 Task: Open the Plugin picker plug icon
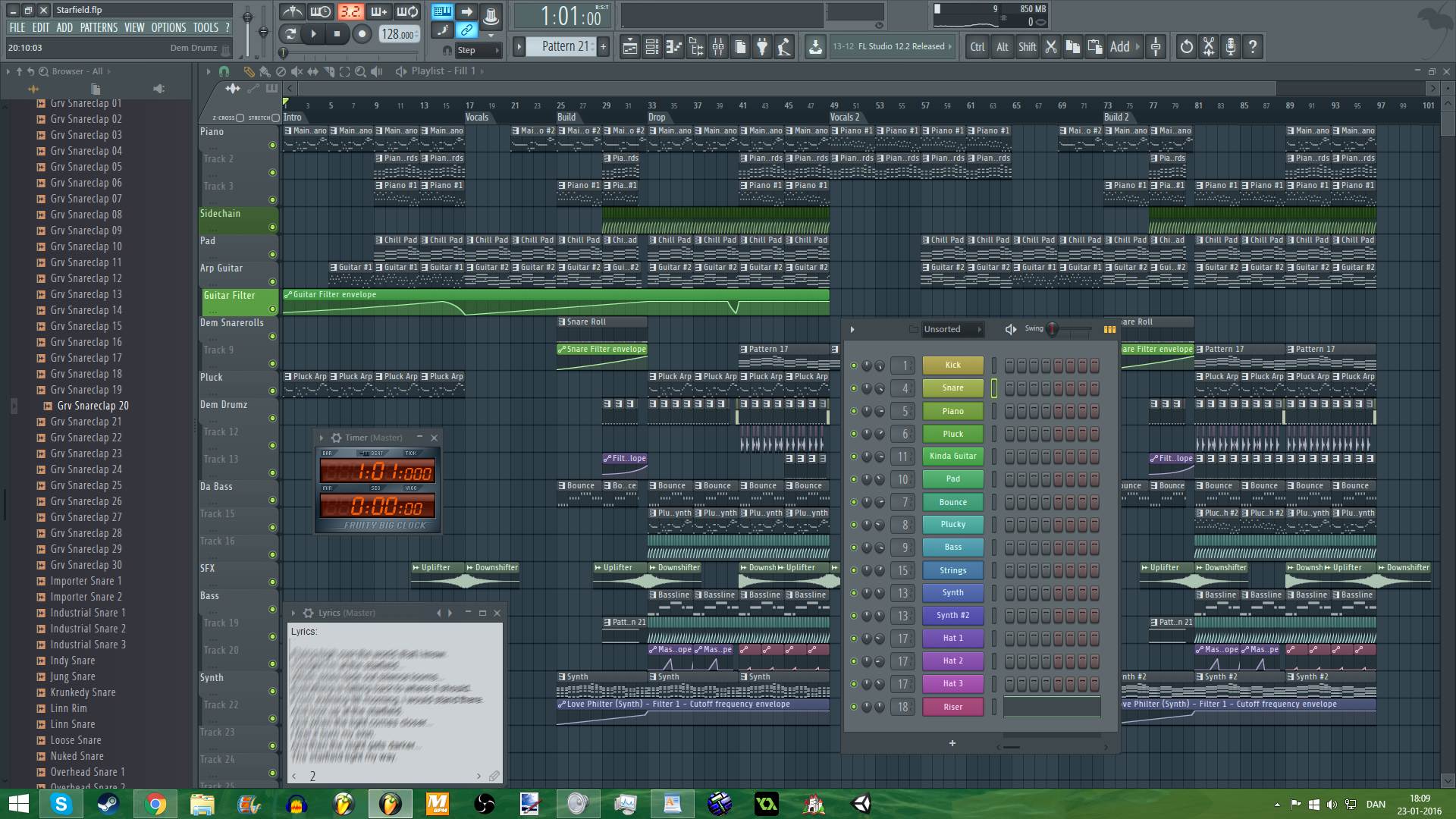(762, 47)
